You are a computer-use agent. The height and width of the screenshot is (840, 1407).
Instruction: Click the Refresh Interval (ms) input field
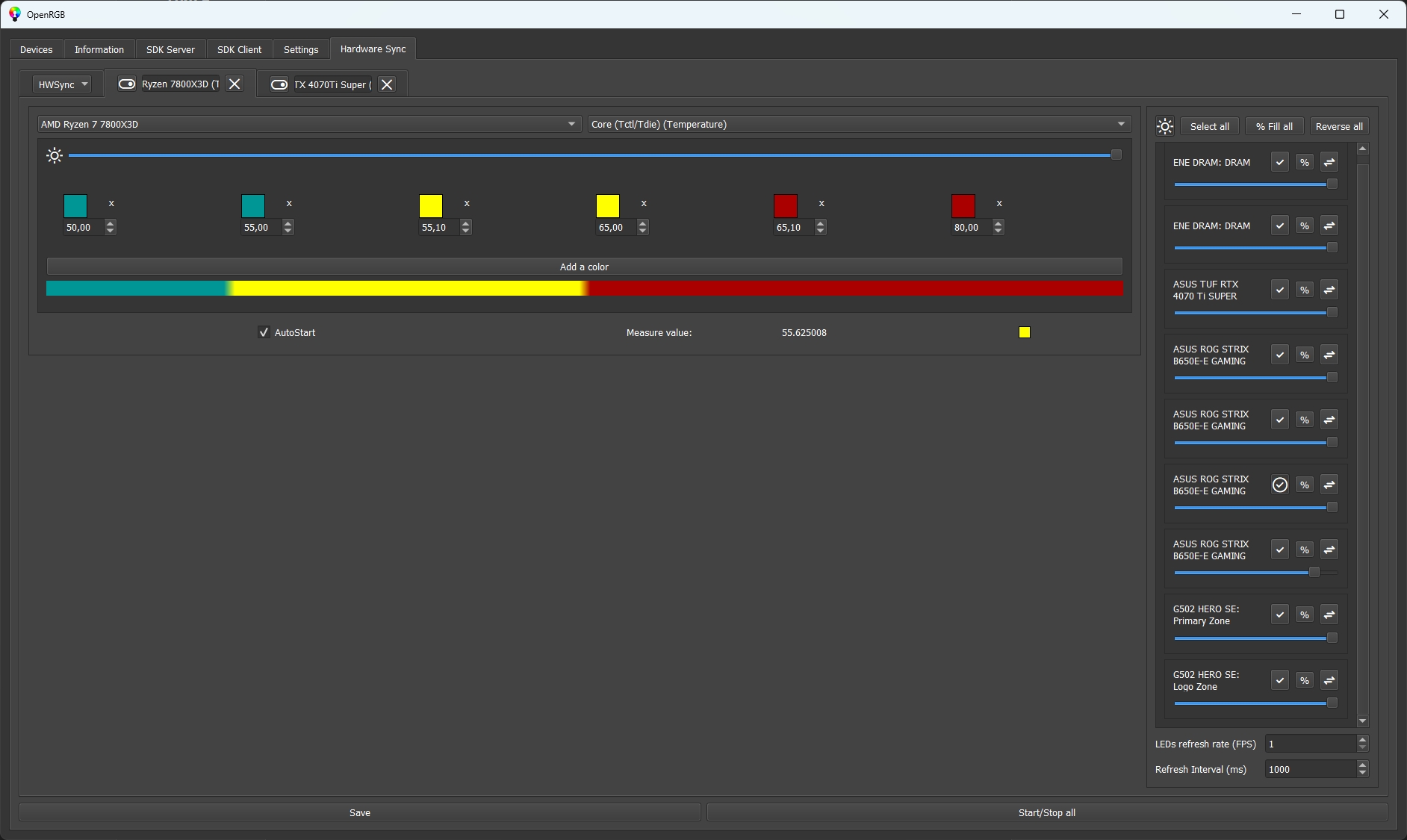coord(1311,769)
